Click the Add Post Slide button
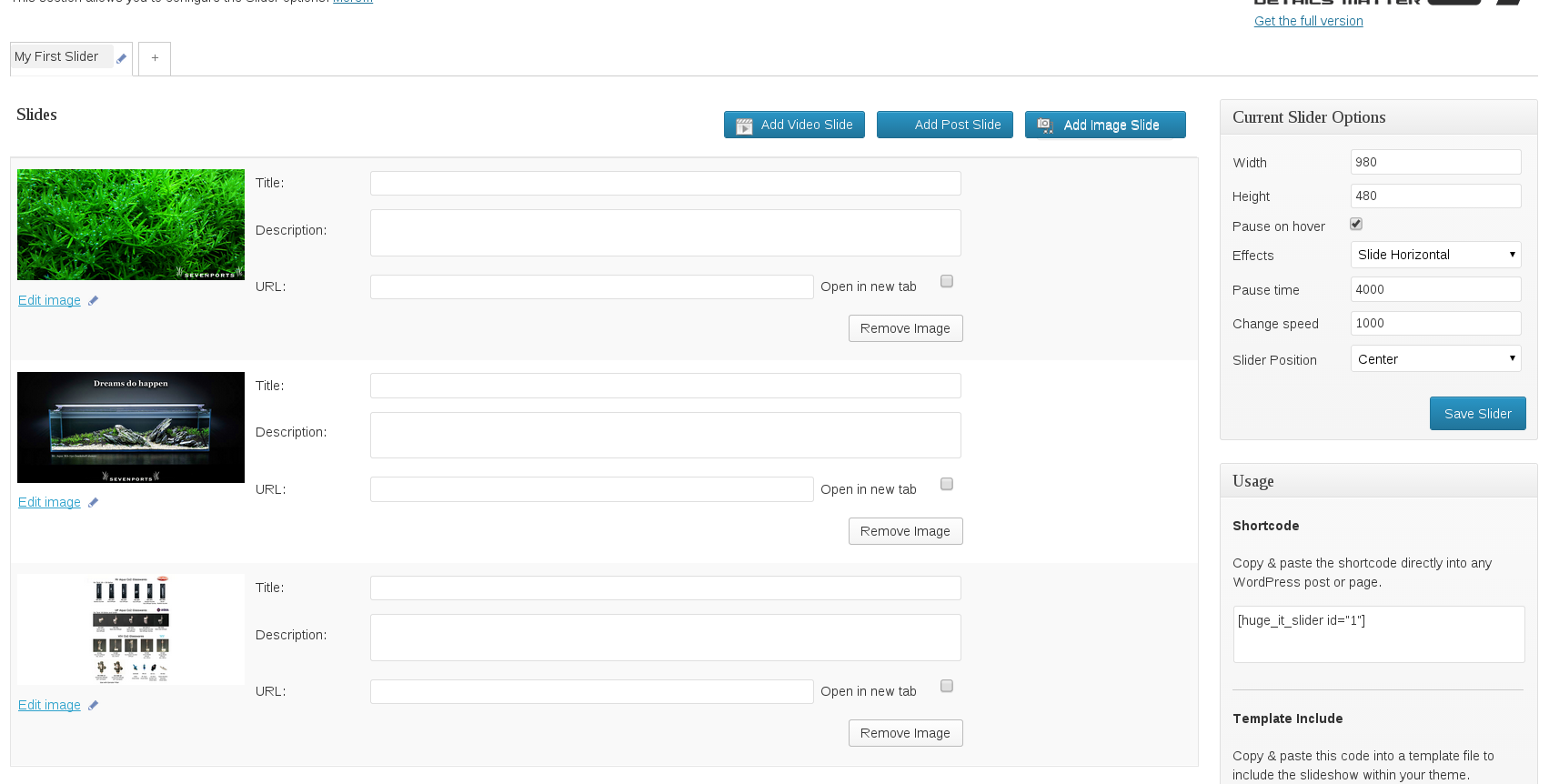 pyautogui.click(x=945, y=125)
